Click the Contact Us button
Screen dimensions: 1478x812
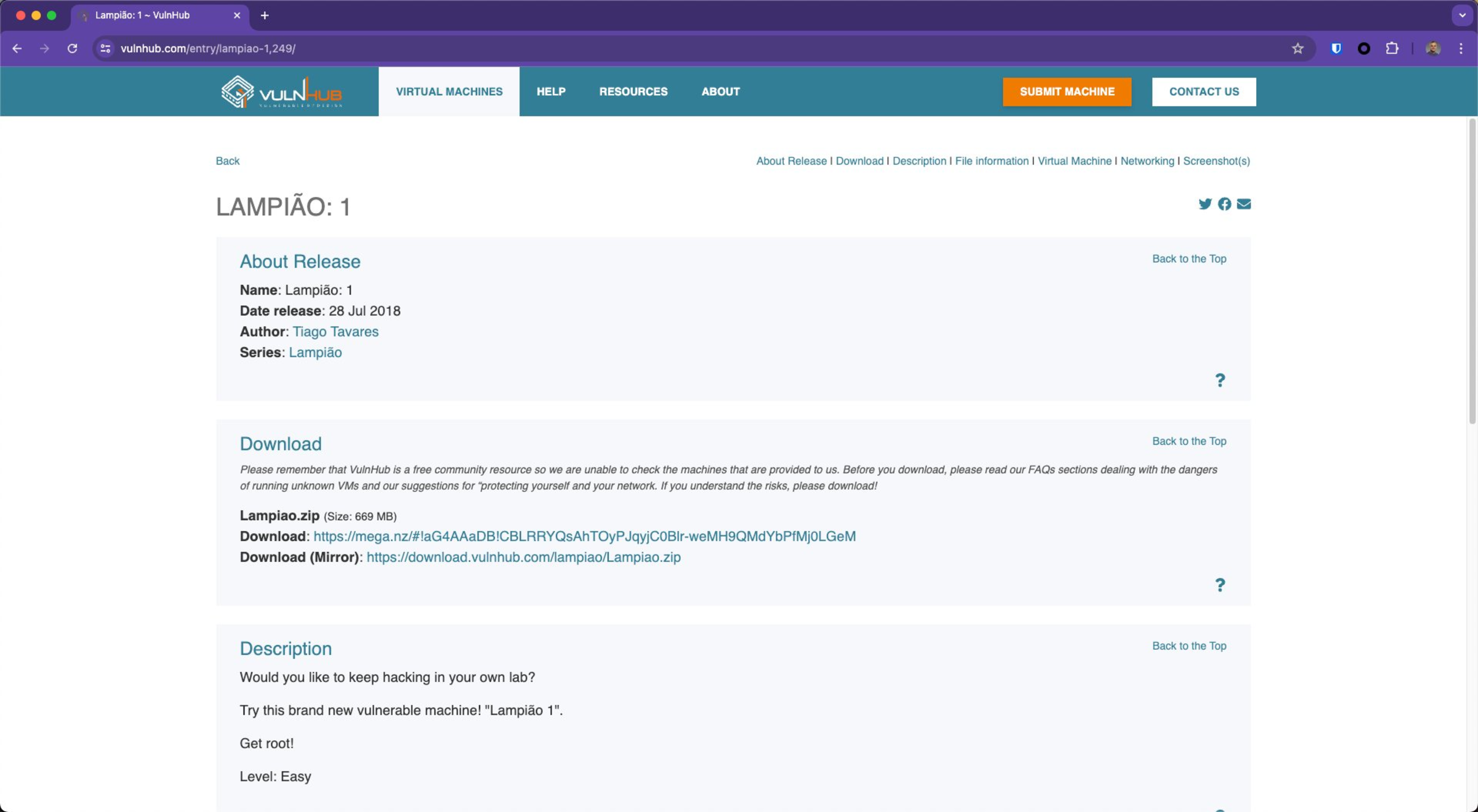tap(1204, 92)
